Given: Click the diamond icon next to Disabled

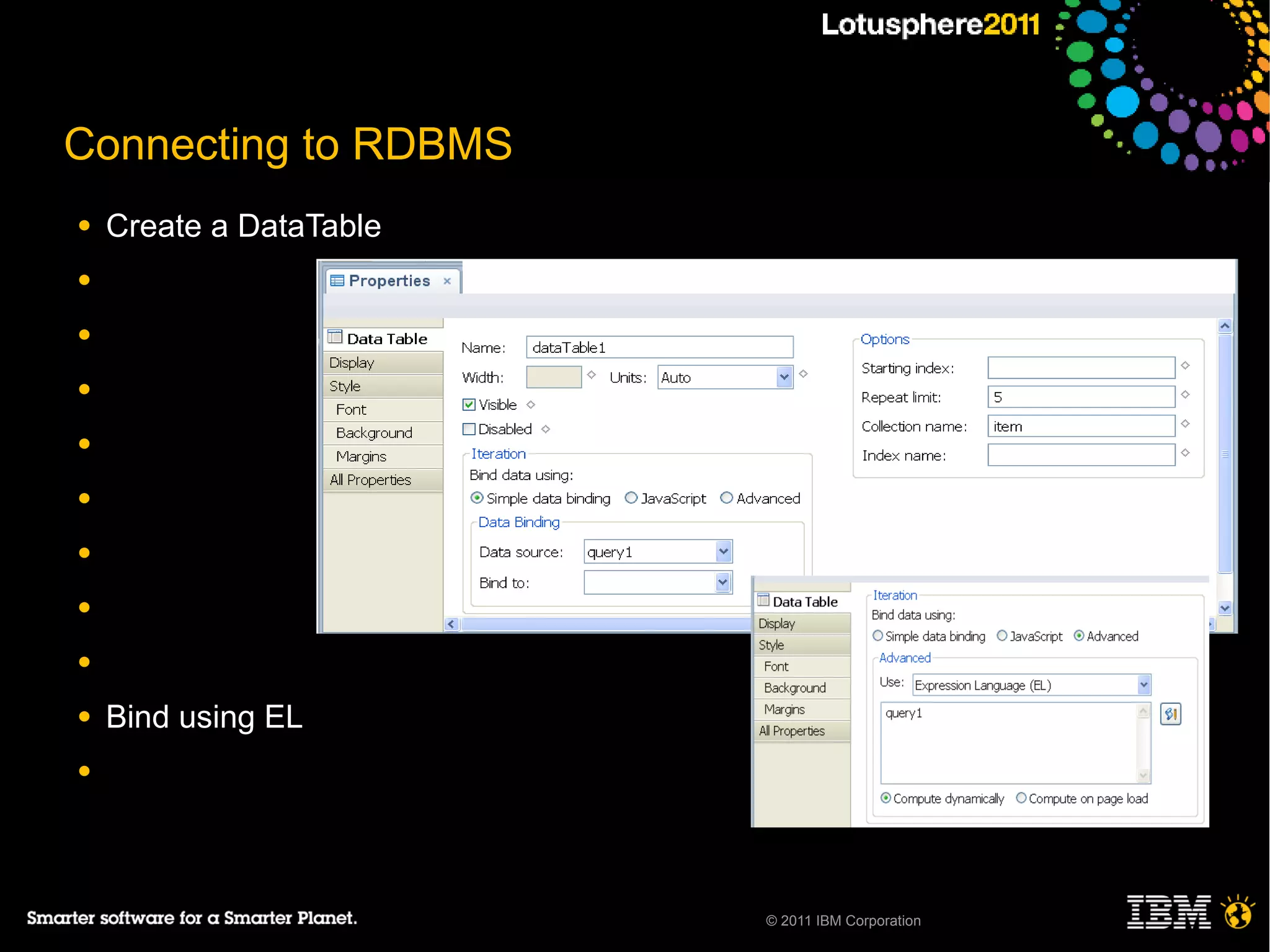Looking at the screenshot, I should [x=546, y=429].
